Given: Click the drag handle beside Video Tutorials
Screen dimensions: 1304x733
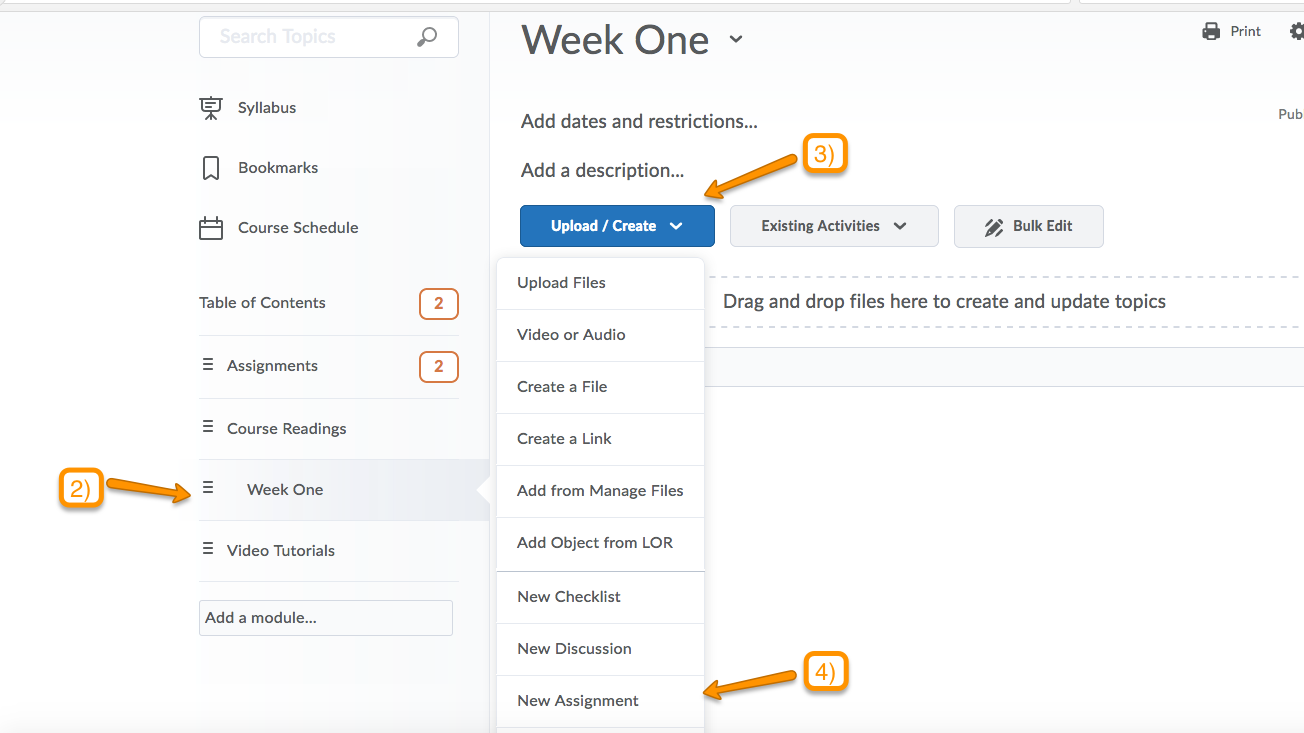Looking at the screenshot, I should point(208,549).
